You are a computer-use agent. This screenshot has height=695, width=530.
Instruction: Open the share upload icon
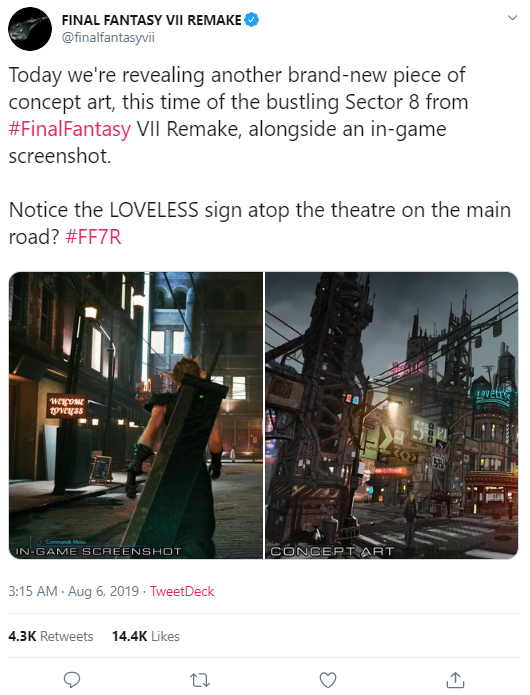455,679
